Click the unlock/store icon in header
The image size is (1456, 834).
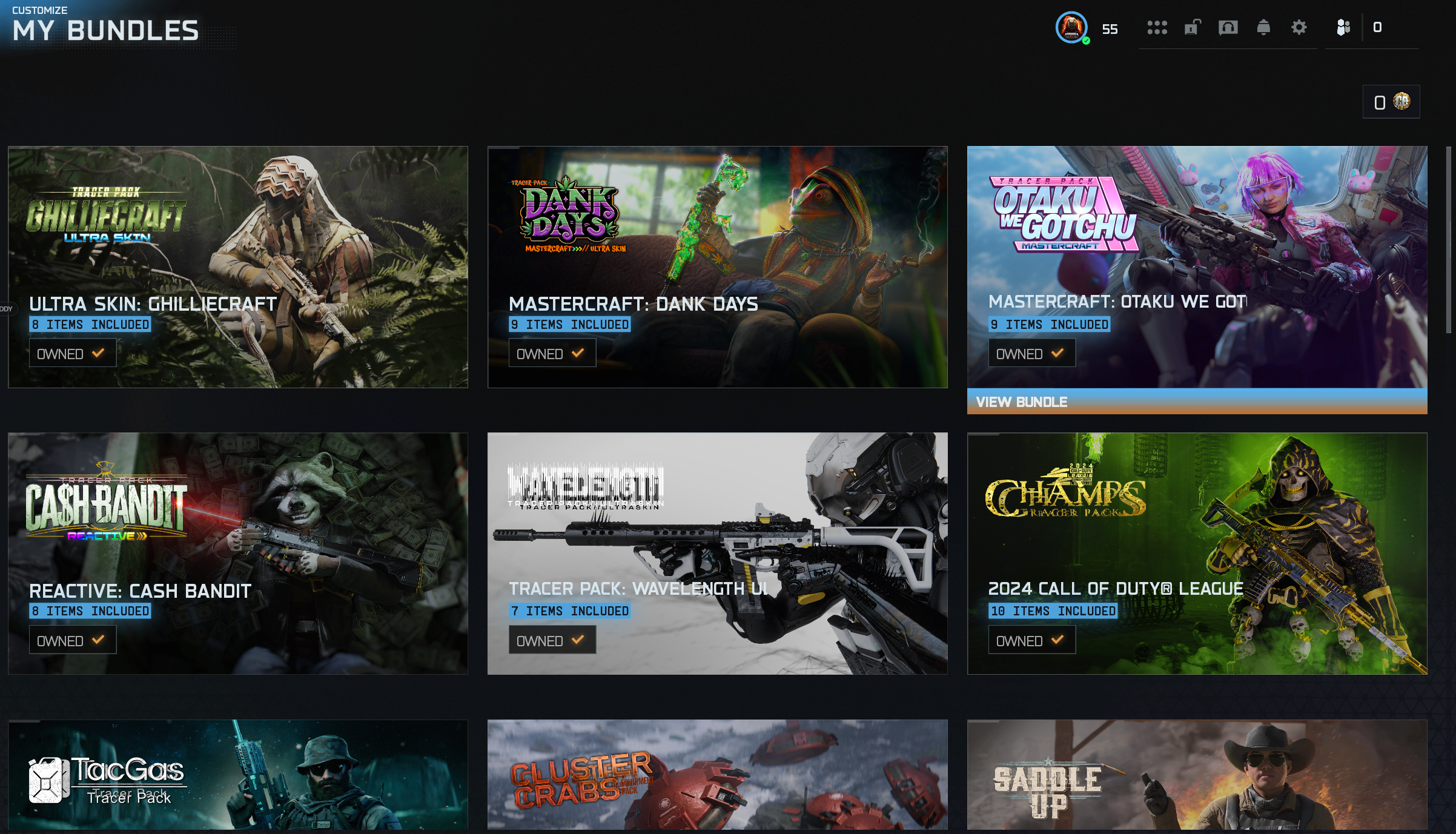click(x=1193, y=27)
